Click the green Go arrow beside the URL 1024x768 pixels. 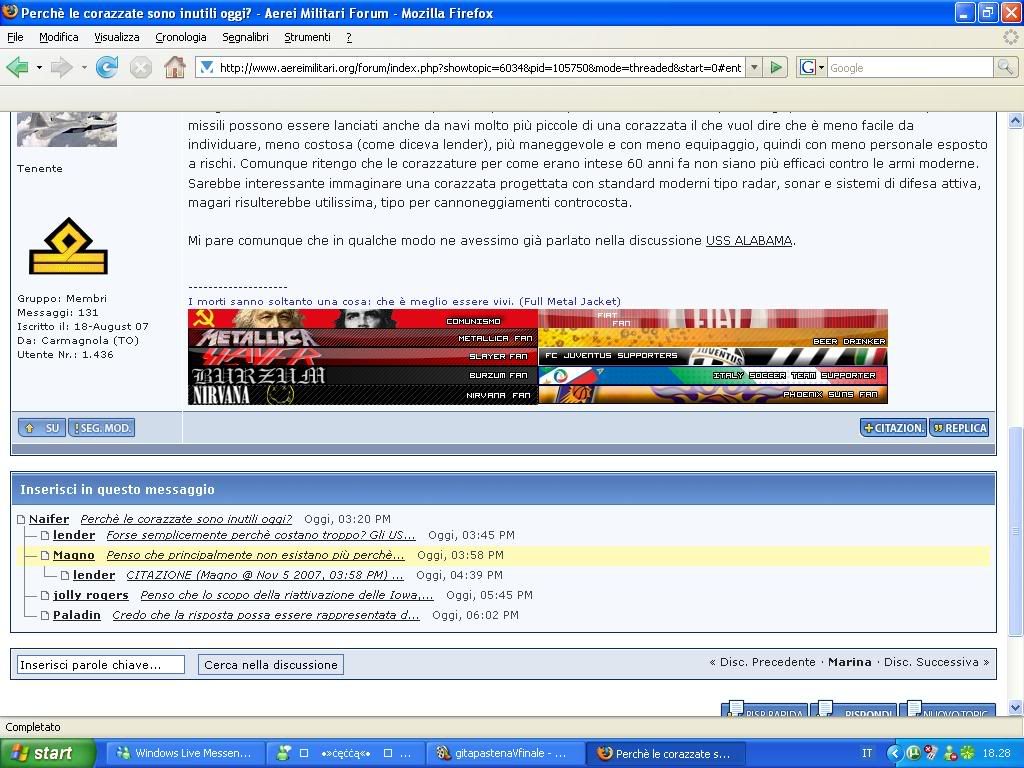coord(776,68)
